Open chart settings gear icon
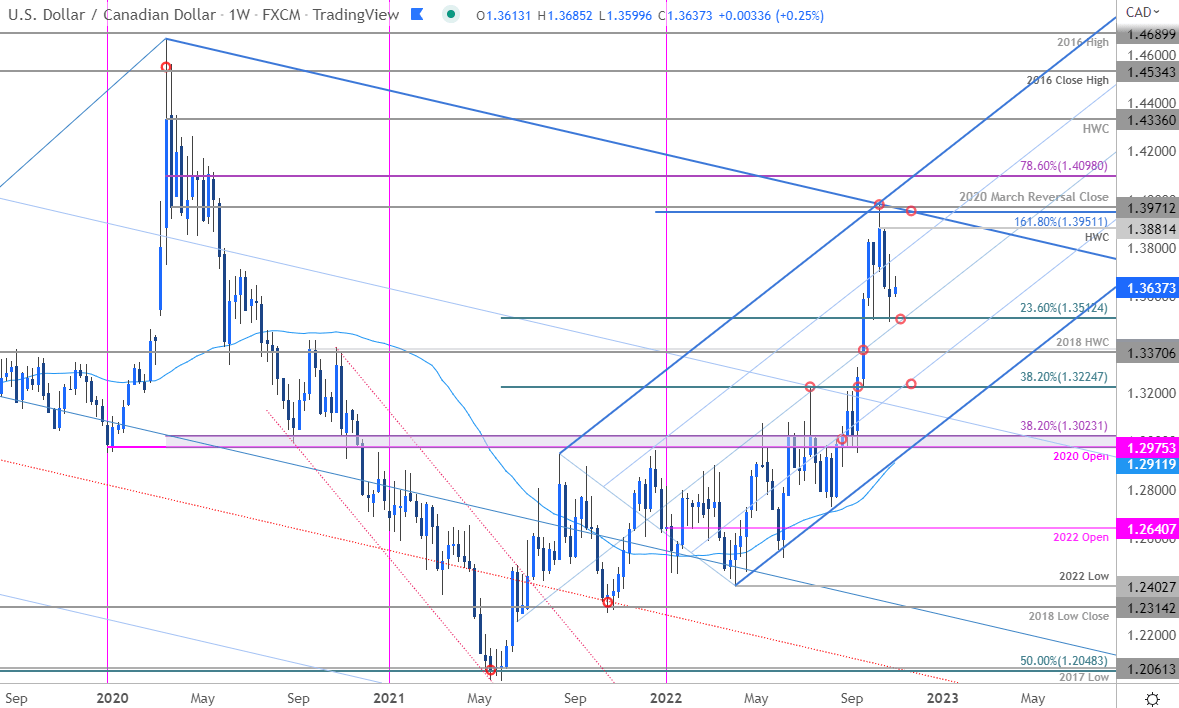This screenshot has height=708, width=1179. point(1151,698)
